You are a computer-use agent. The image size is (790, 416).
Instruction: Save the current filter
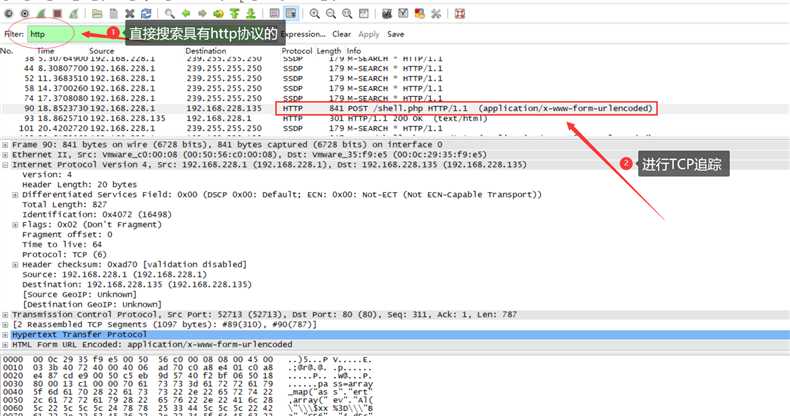pyautogui.click(x=396, y=34)
